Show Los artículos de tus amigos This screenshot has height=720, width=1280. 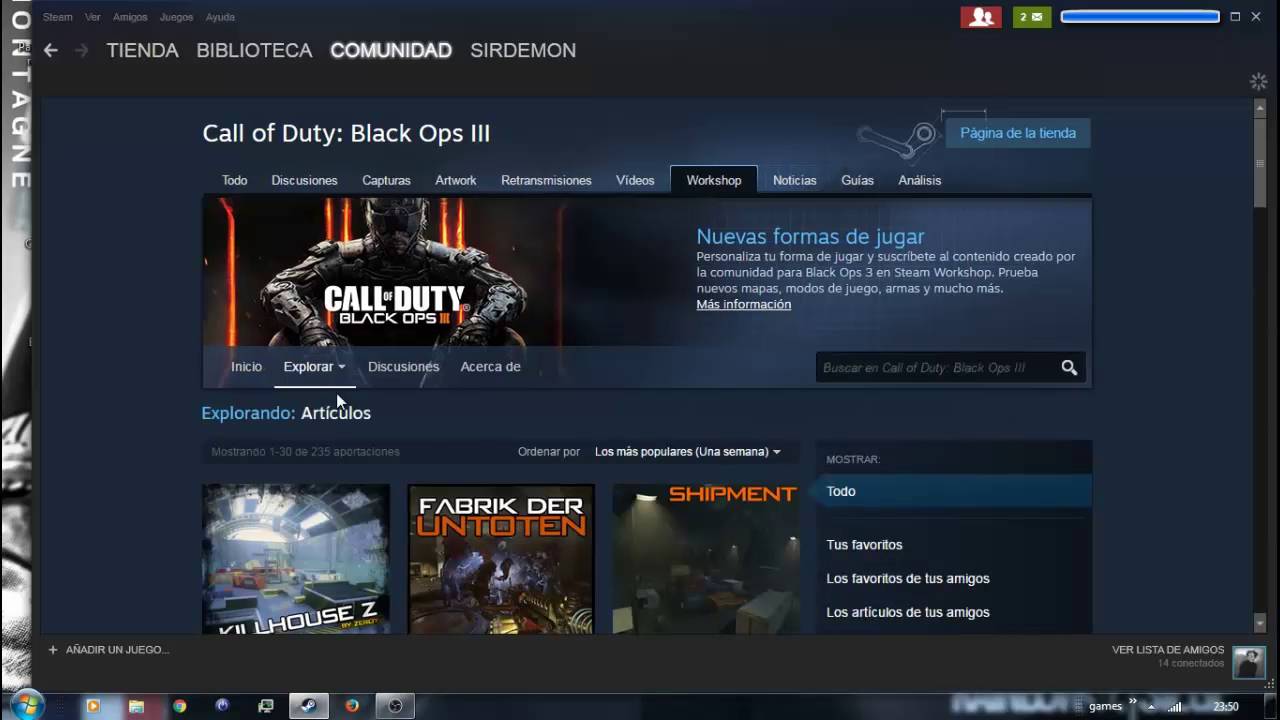point(908,612)
